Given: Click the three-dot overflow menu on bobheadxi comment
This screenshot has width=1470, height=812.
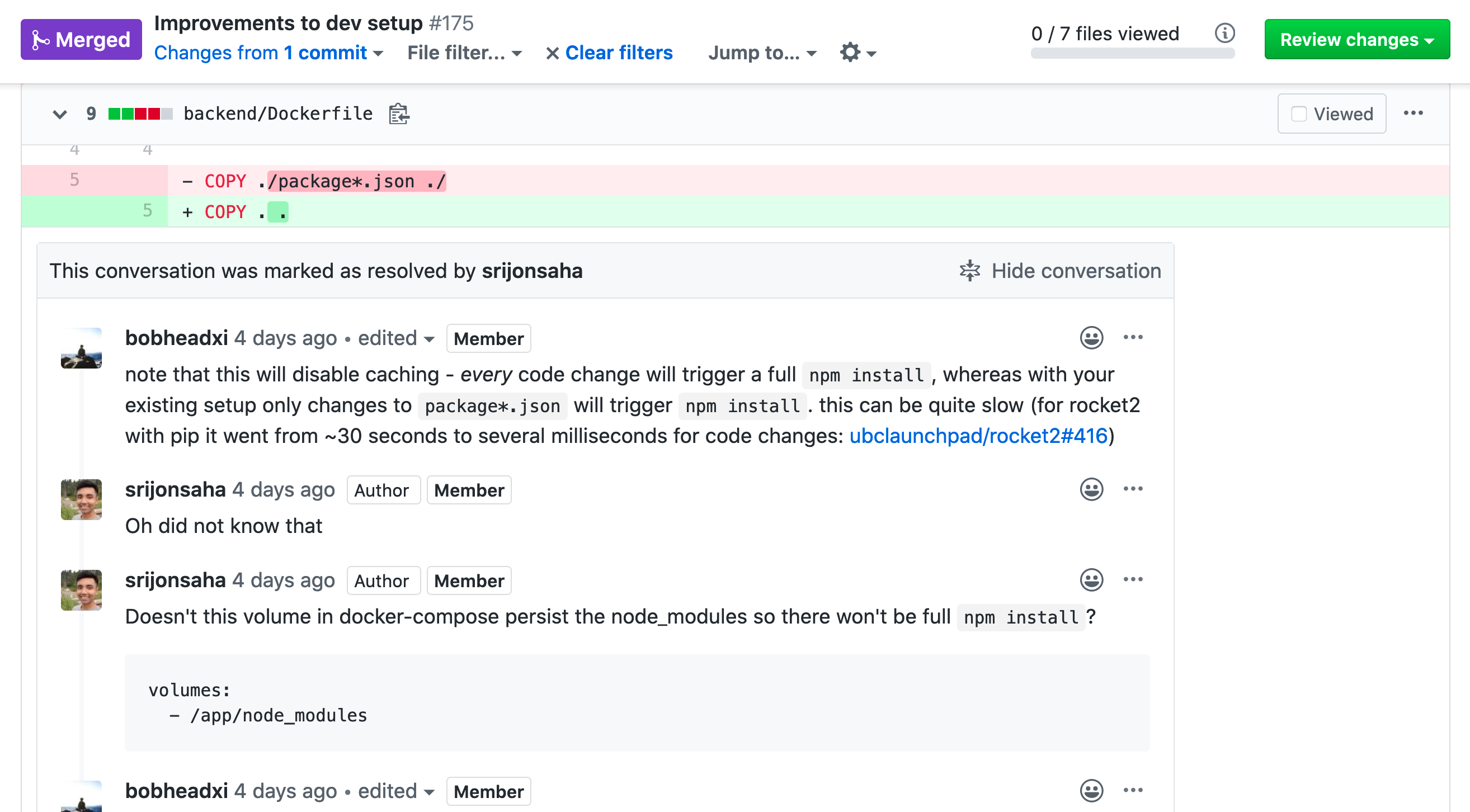Looking at the screenshot, I should click(x=1134, y=339).
